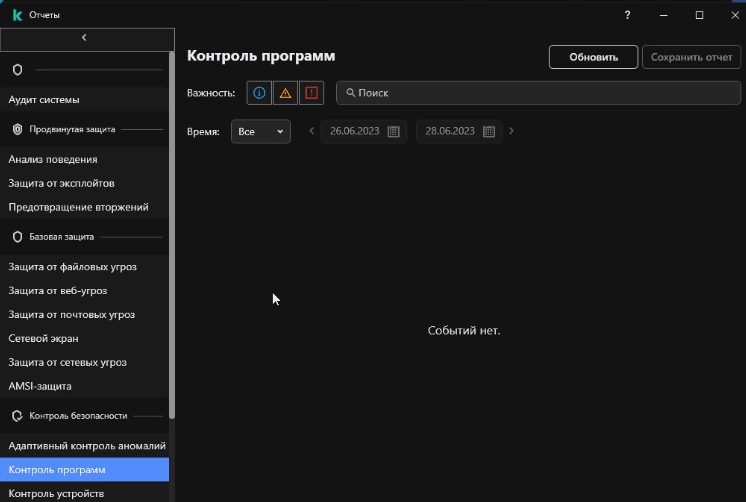
Task: Open the Аудит системы report
Action: [x=44, y=100]
